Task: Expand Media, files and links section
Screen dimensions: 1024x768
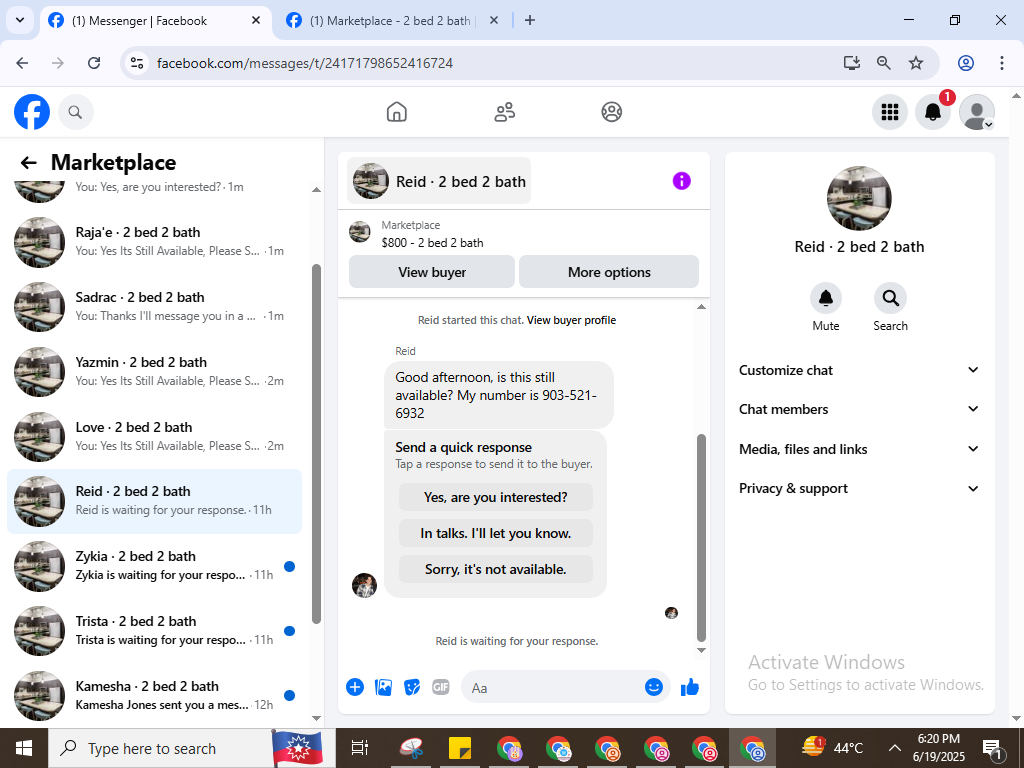Action: [859, 449]
